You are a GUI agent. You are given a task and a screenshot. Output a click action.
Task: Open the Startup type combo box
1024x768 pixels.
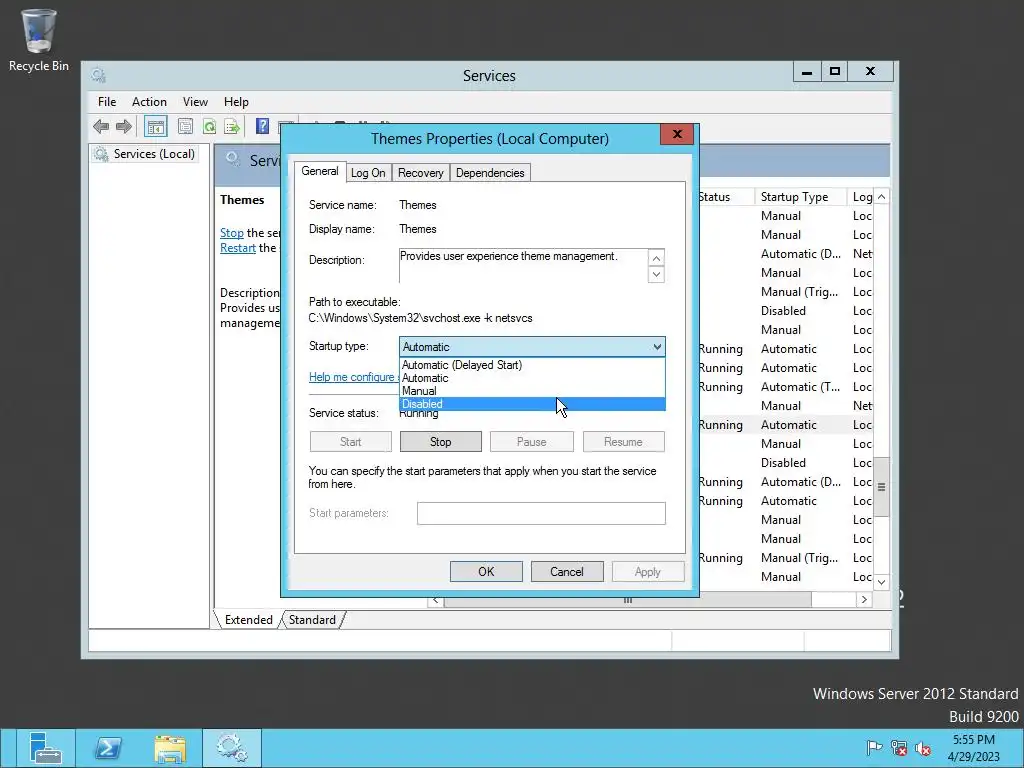pos(532,347)
